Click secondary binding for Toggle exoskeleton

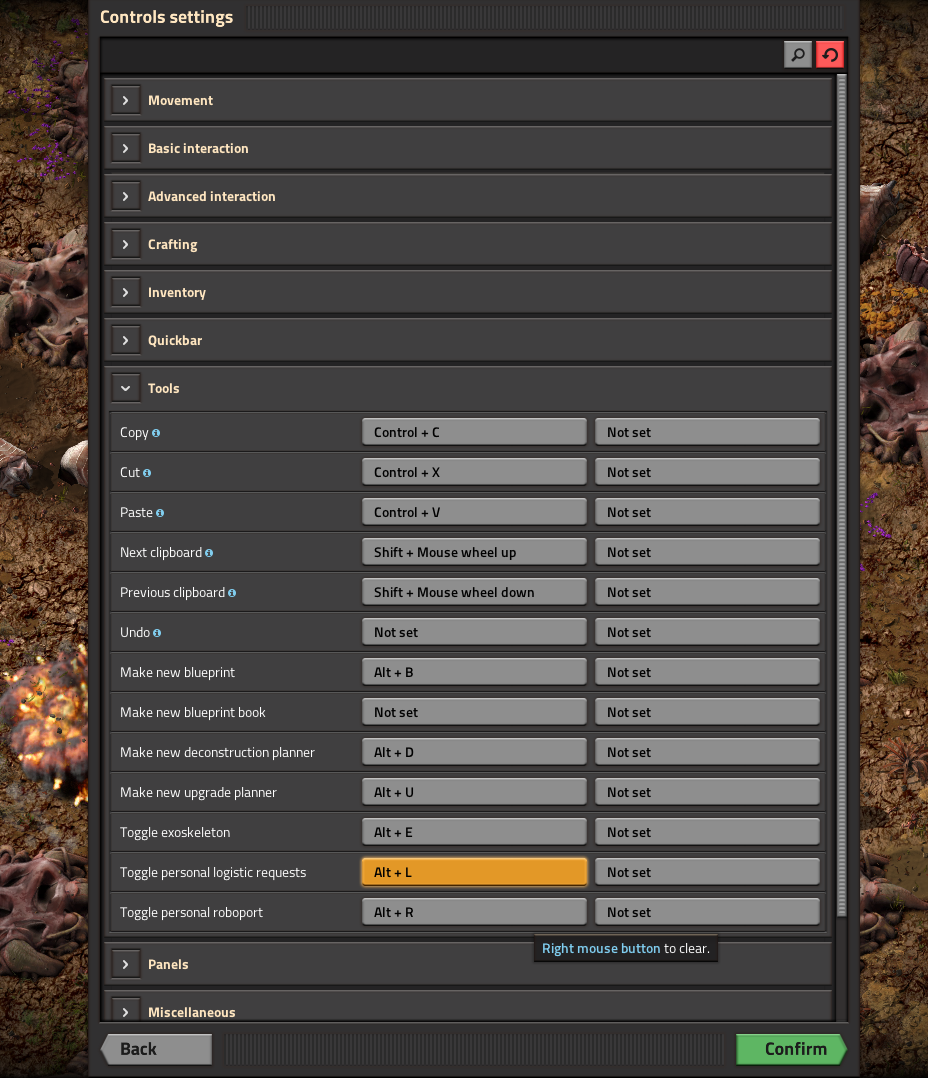[707, 832]
